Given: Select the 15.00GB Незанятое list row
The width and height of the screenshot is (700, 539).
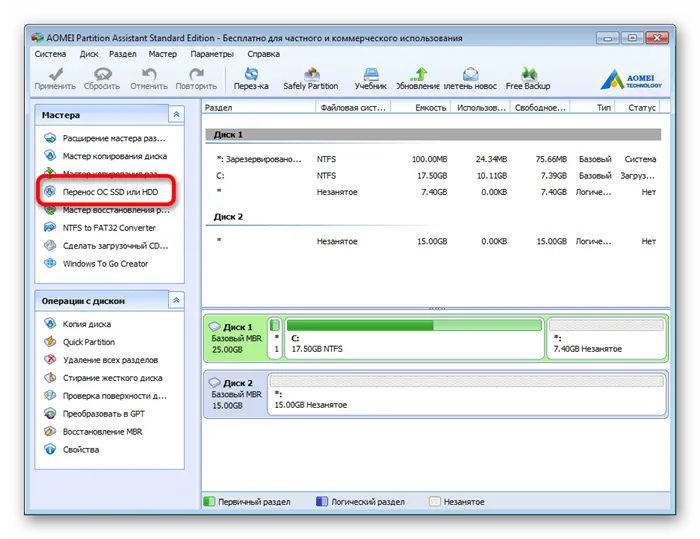Looking at the screenshot, I should pos(433,241).
